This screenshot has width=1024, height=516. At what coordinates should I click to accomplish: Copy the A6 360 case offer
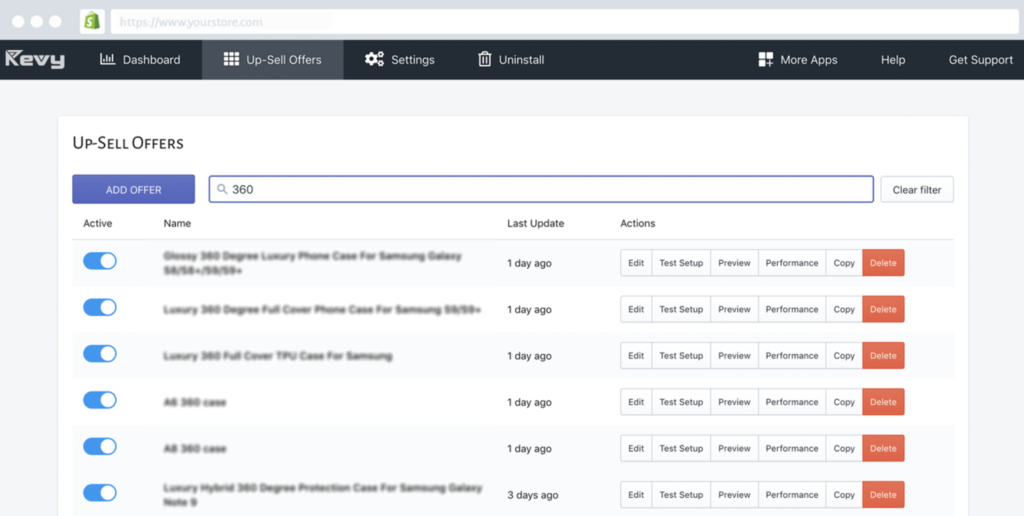pos(844,402)
